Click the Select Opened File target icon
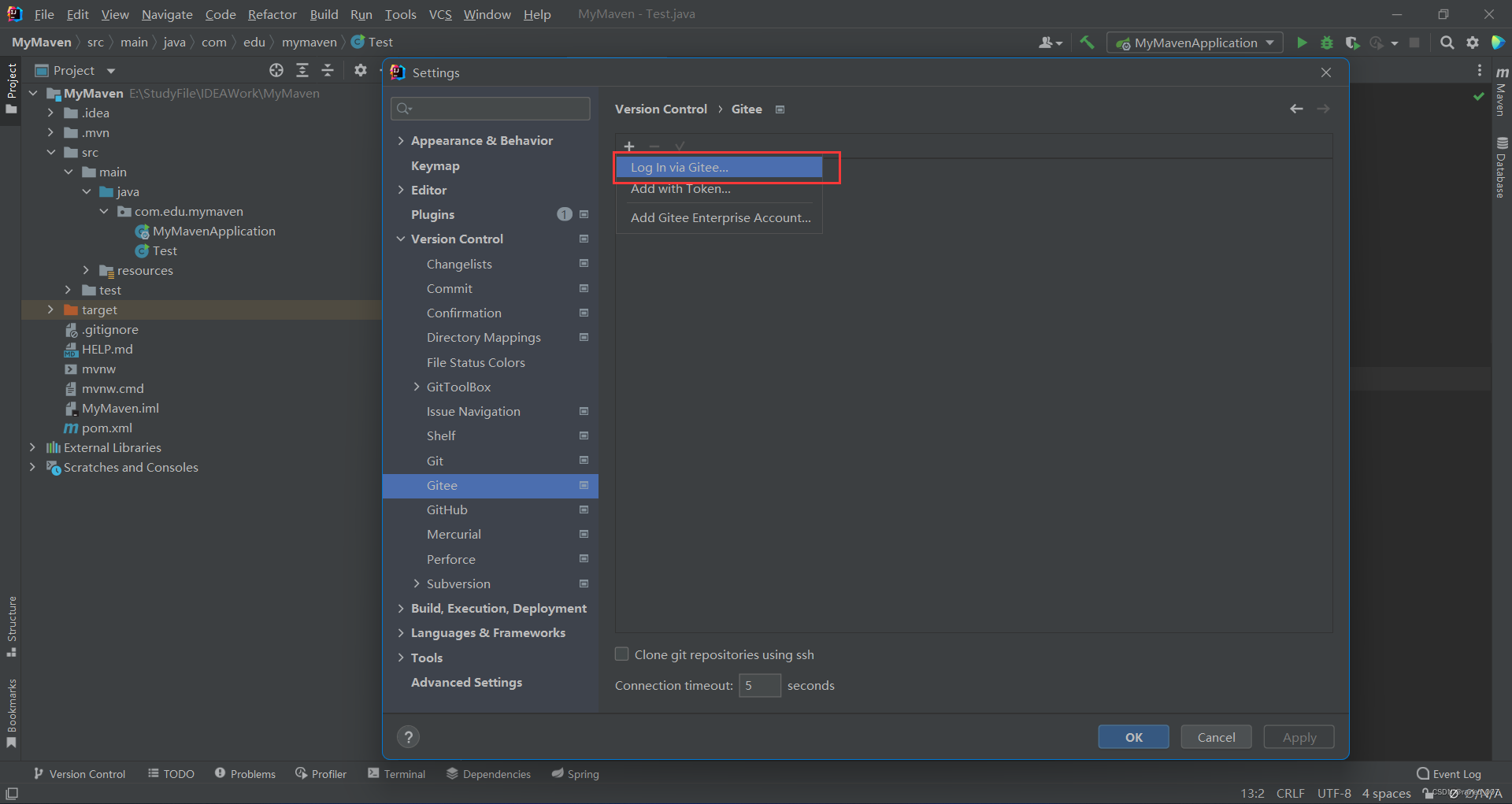Image resolution: width=1512 pixels, height=804 pixels. [276, 70]
